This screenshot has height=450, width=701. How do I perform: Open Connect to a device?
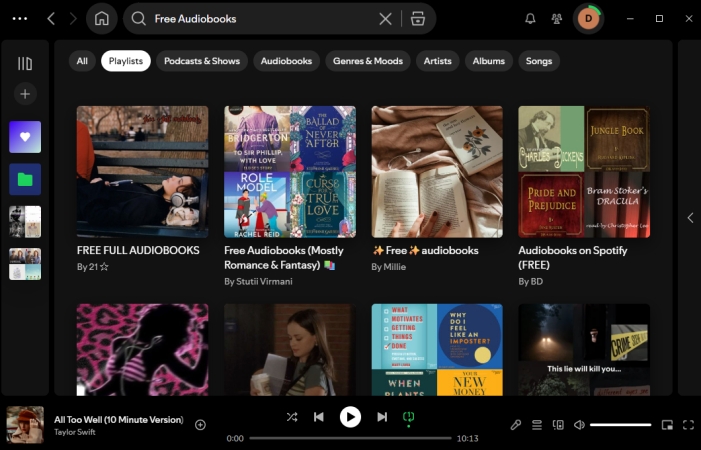[x=558, y=425]
